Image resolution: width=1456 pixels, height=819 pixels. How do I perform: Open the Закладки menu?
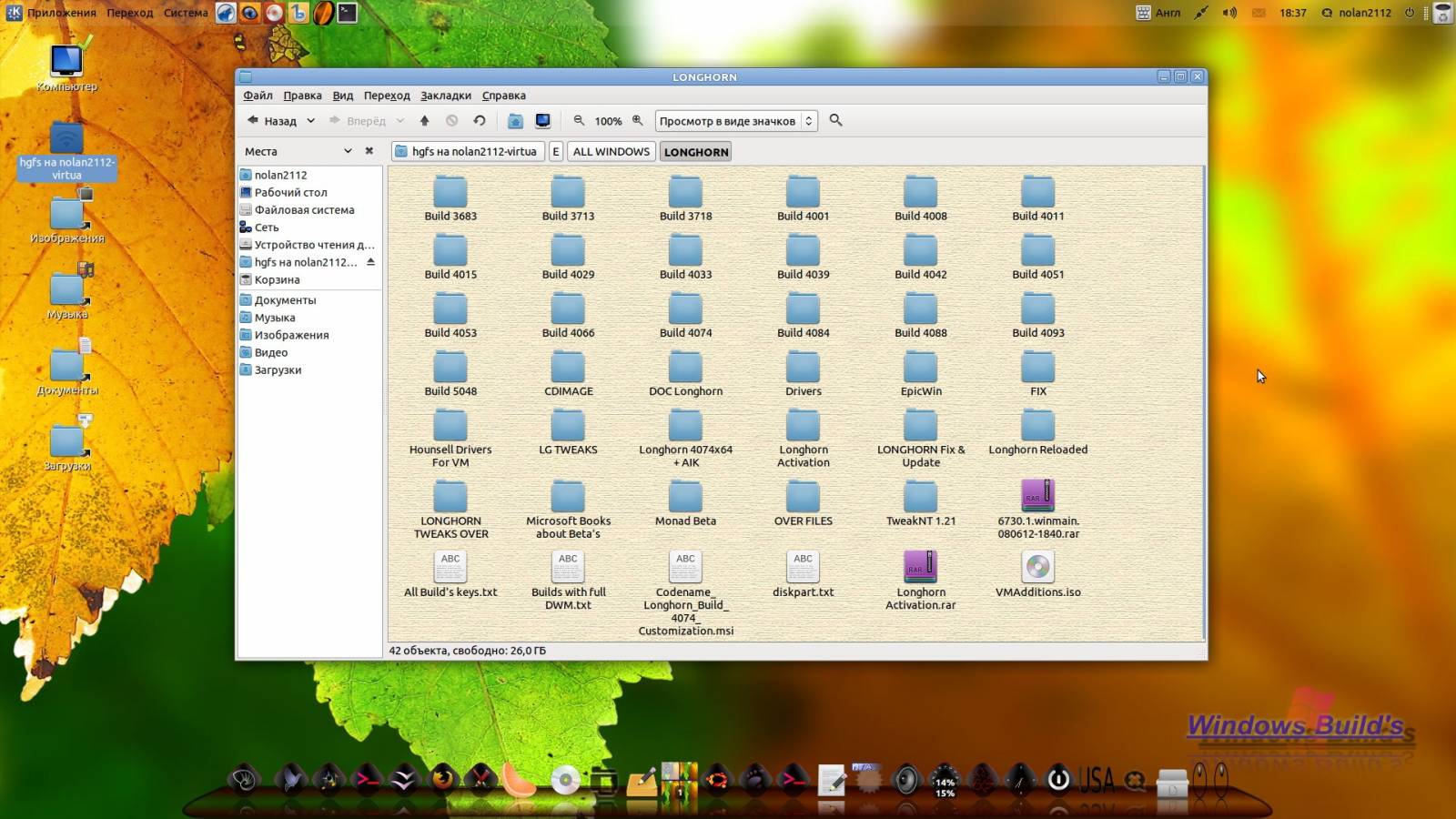tap(446, 96)
